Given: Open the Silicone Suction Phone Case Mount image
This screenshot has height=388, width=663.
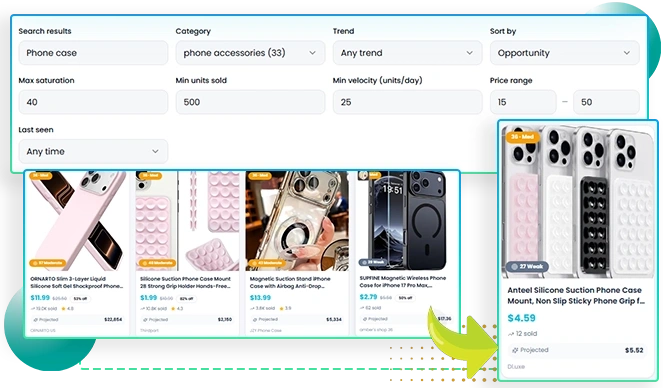Looking at the screenshot, I should tap(187, 221).
